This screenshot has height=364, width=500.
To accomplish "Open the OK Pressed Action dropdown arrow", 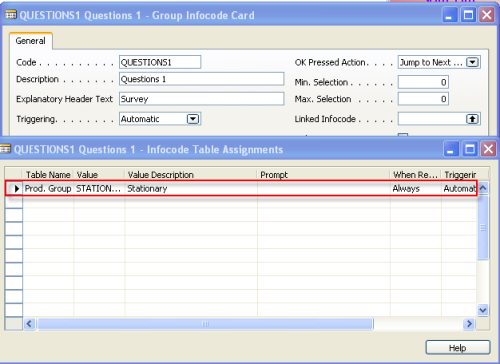I will tap(472, 62).
